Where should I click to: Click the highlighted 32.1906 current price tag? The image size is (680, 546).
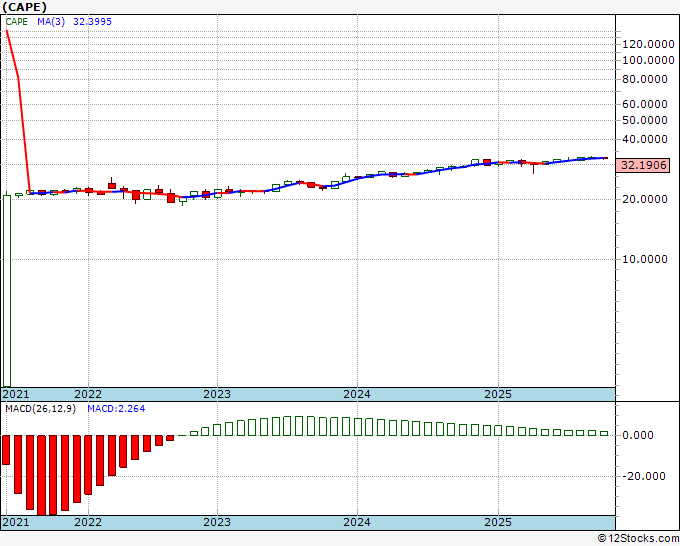coord(643,165)
